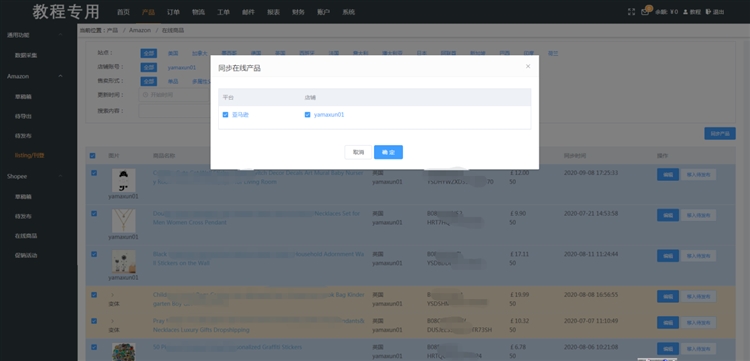Click 编辑 for the 2020-09-08 17:25:33 row
The image size is (750, 361).
click(x=668, y=175)
